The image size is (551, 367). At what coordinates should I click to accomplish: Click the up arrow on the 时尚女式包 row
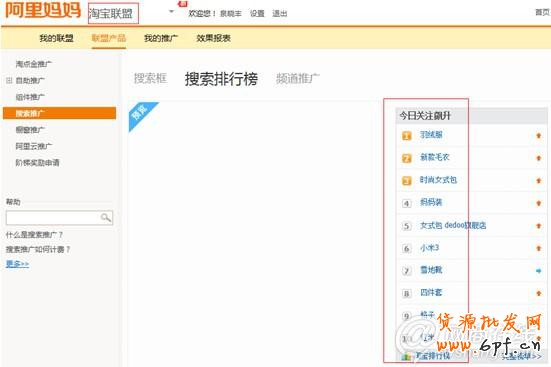tap(538, 181)
